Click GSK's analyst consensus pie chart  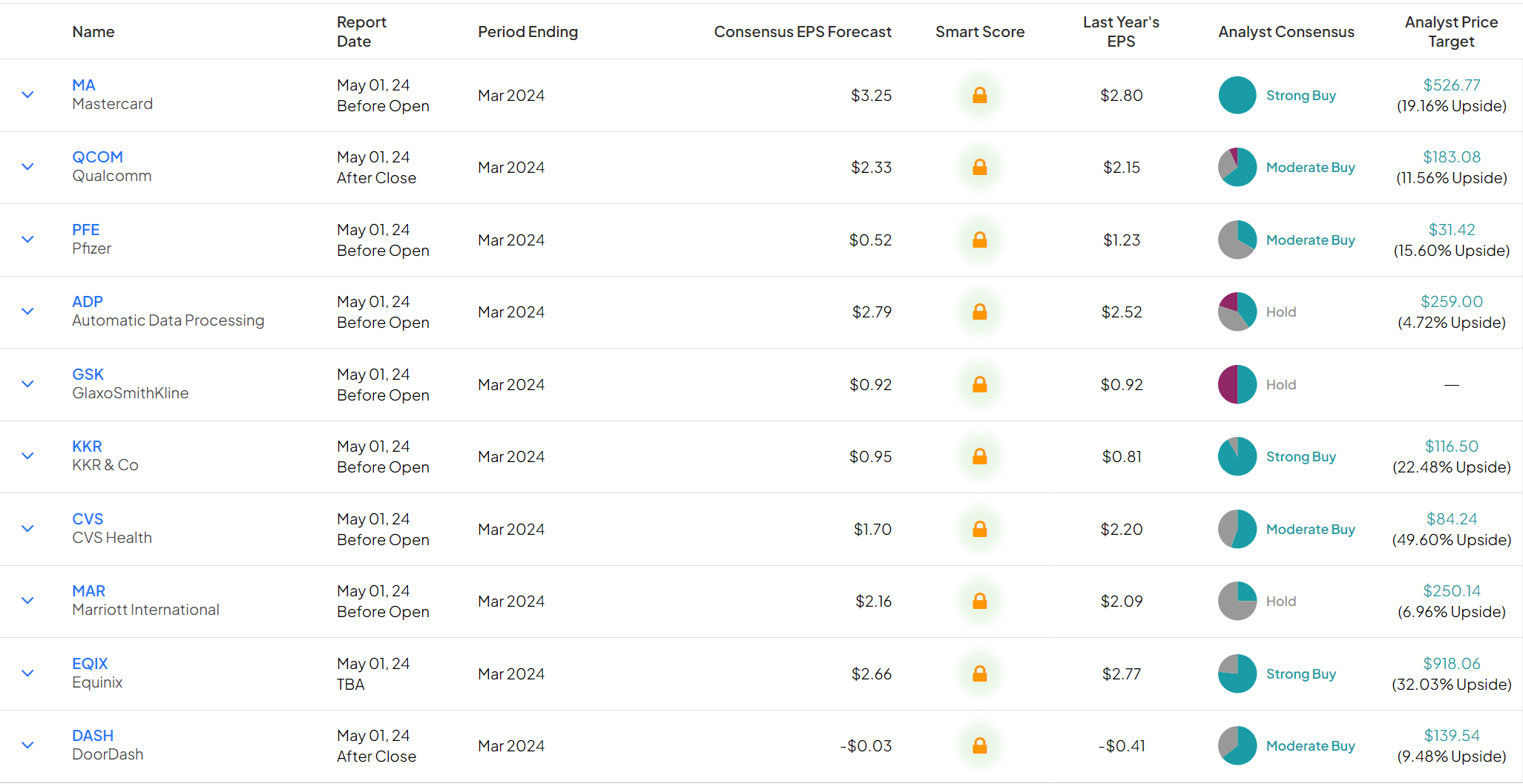coord(1237,384)
